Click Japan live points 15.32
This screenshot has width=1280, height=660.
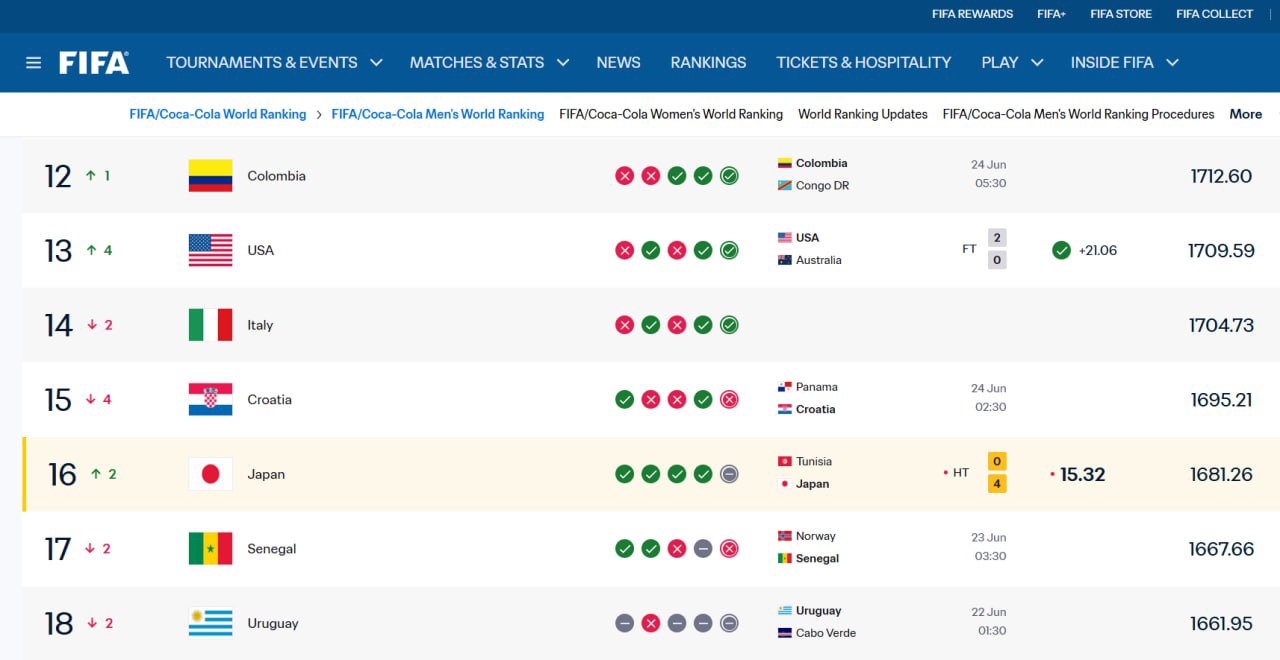(x=1082, y=474)
